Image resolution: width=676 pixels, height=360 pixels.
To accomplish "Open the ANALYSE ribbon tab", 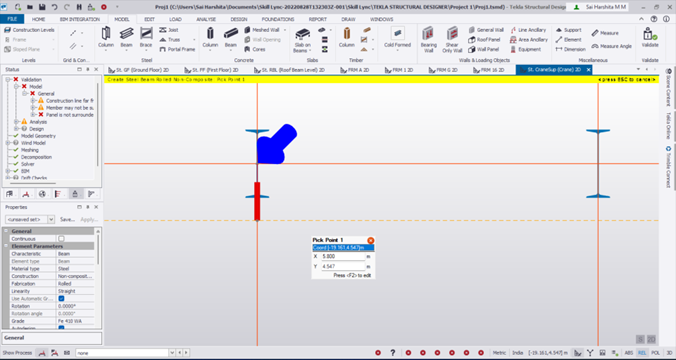I will pos(206,19).
